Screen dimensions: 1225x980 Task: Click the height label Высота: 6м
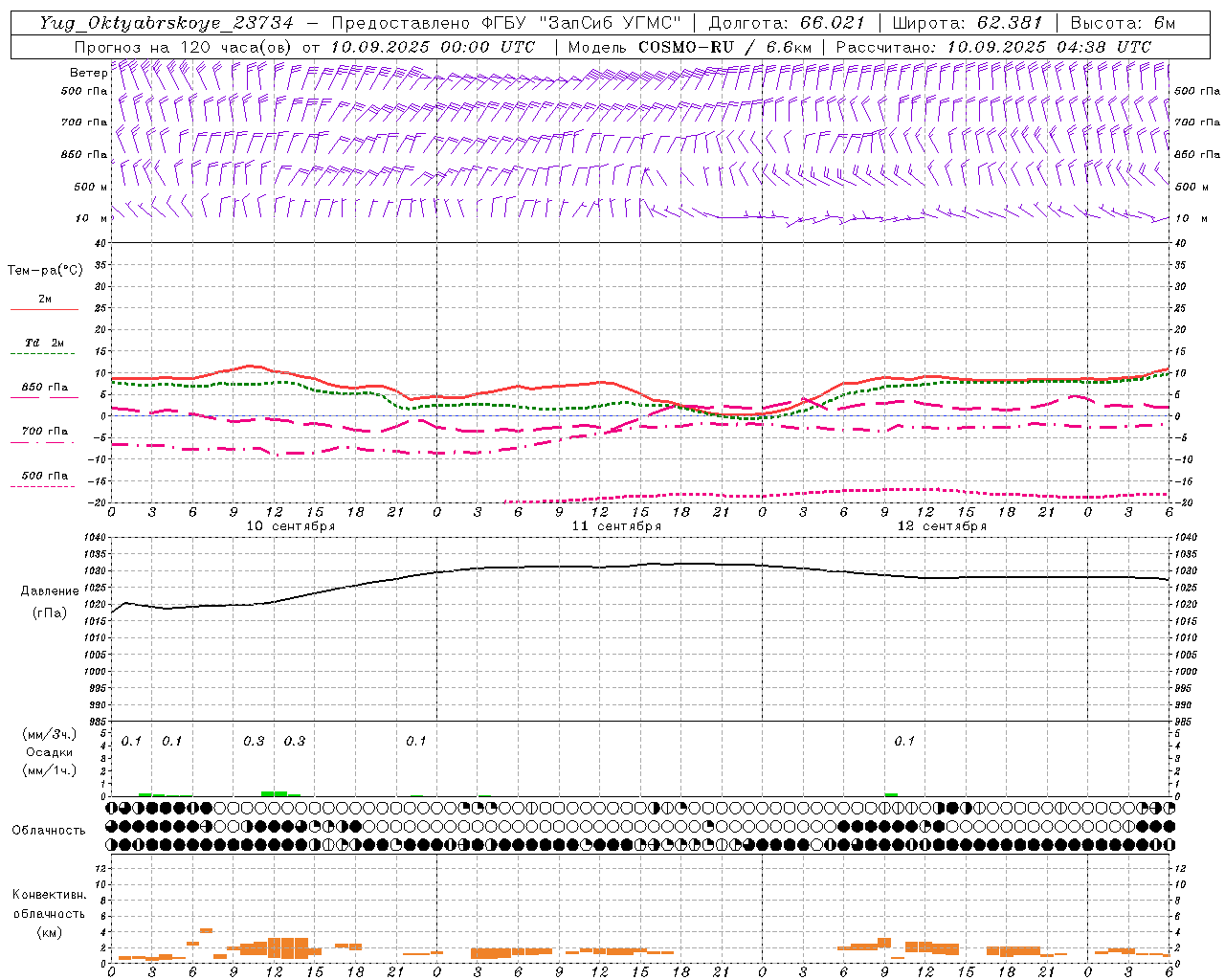[1123, 23]
